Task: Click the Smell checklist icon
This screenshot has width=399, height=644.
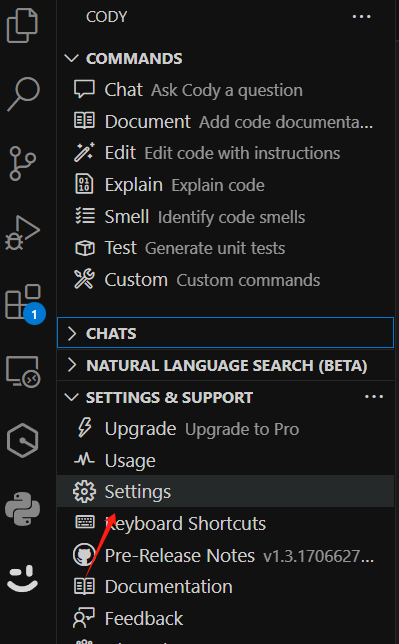Action: 85,216
